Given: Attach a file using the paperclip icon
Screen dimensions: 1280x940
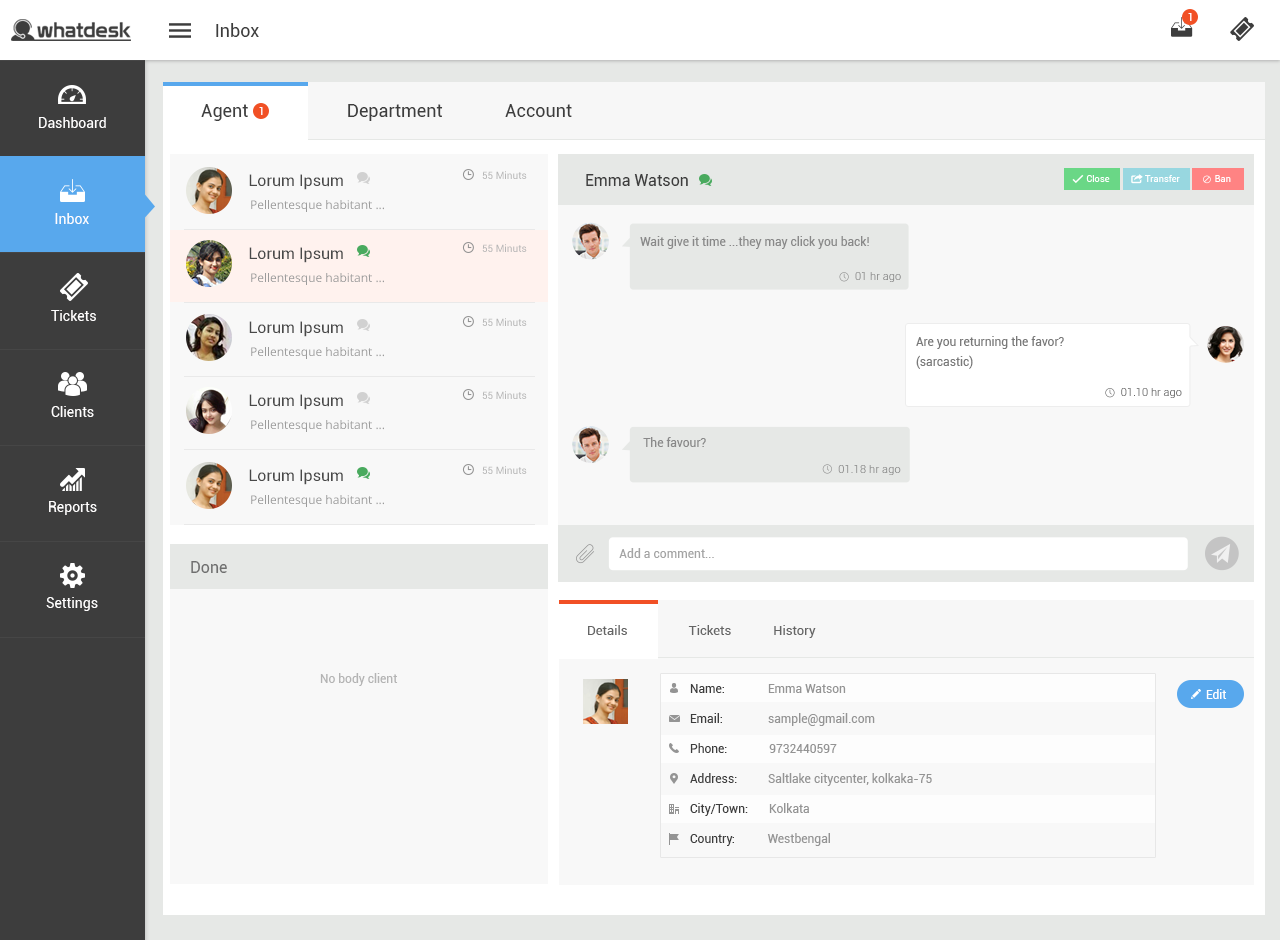Looking at the screenshot, I should click(584, 553).
